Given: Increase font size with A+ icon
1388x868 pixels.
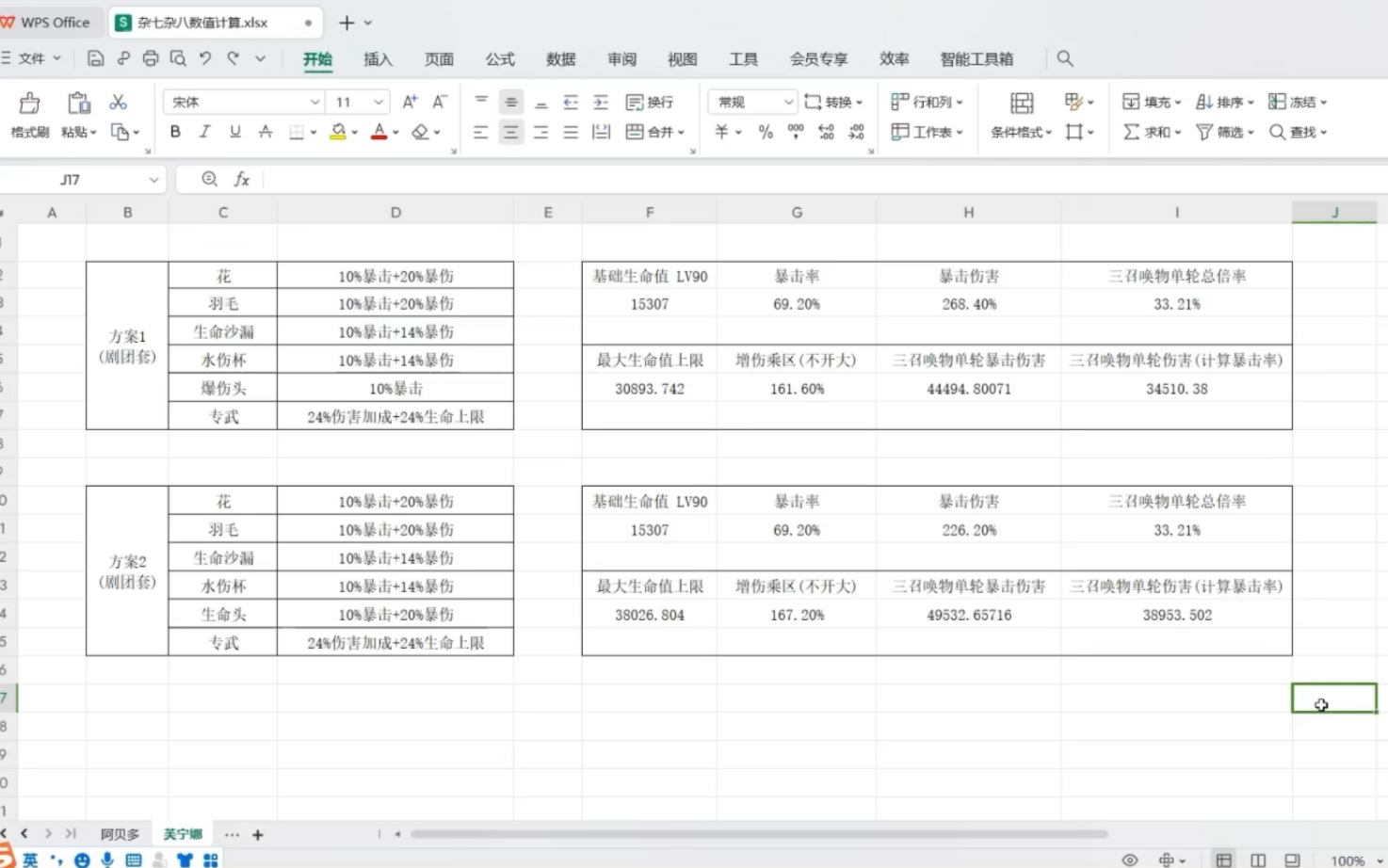Looking at the screenshot, I should point(410,102).
